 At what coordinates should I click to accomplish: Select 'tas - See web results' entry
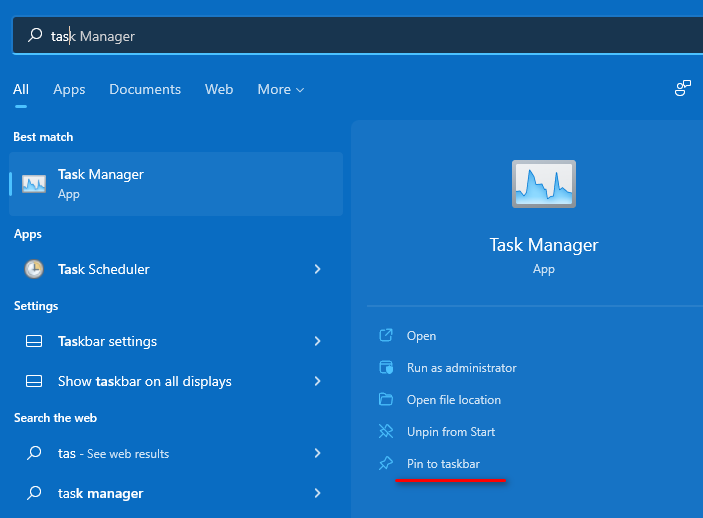tap(176, 453)
